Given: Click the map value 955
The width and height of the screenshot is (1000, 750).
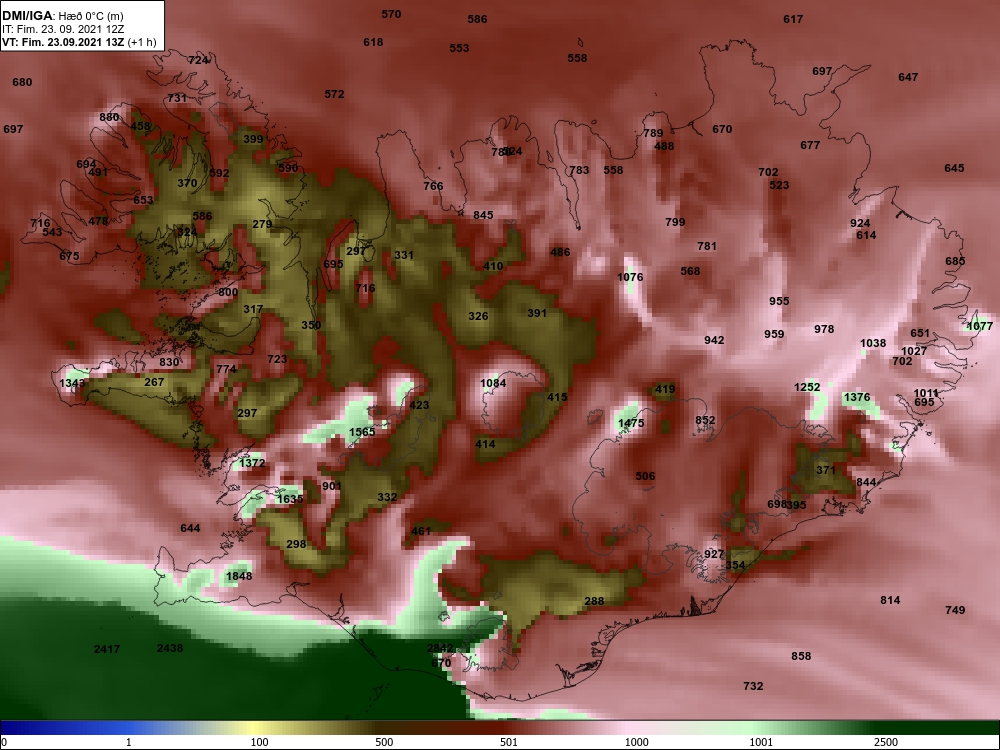Looking at the screenshot, I should click(779, 301).
